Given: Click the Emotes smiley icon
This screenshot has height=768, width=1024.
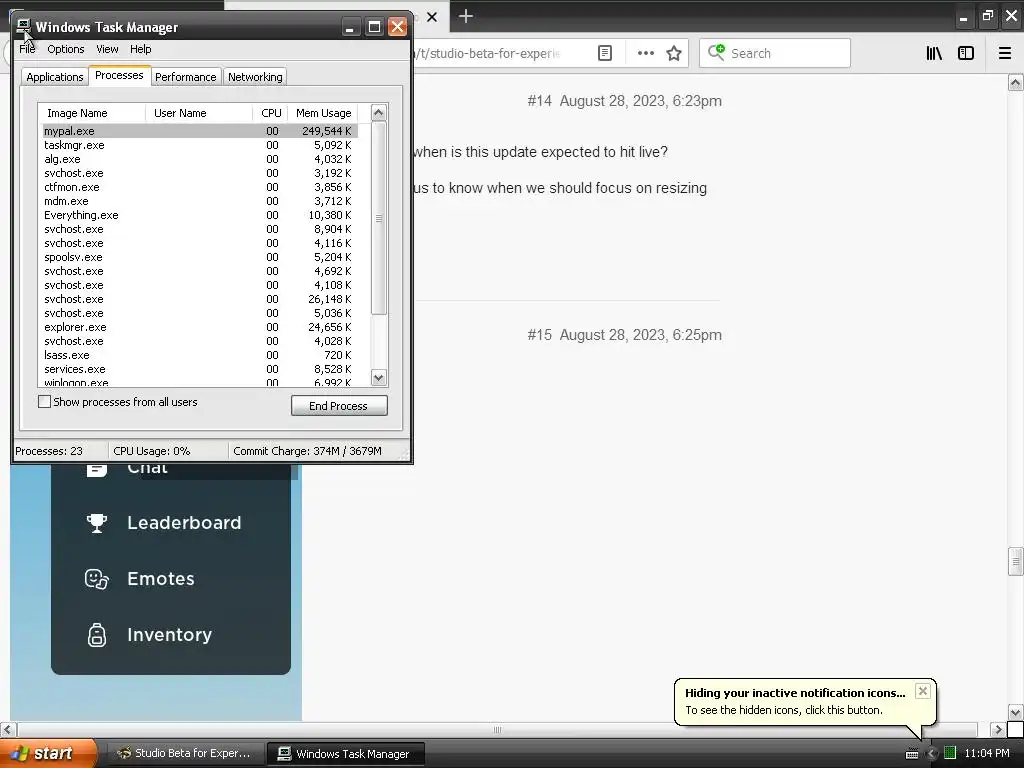Looking at the screenshot, I should [97, 579].
